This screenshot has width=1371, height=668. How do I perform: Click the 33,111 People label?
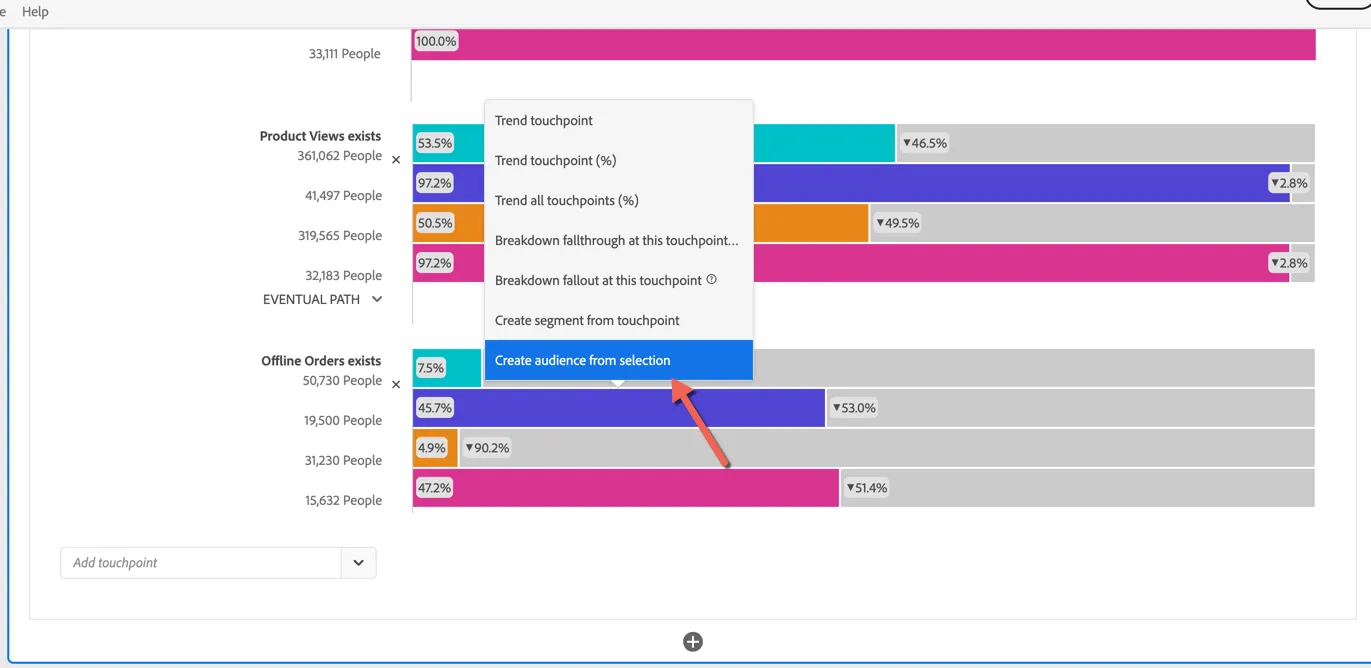click(345, 54)
